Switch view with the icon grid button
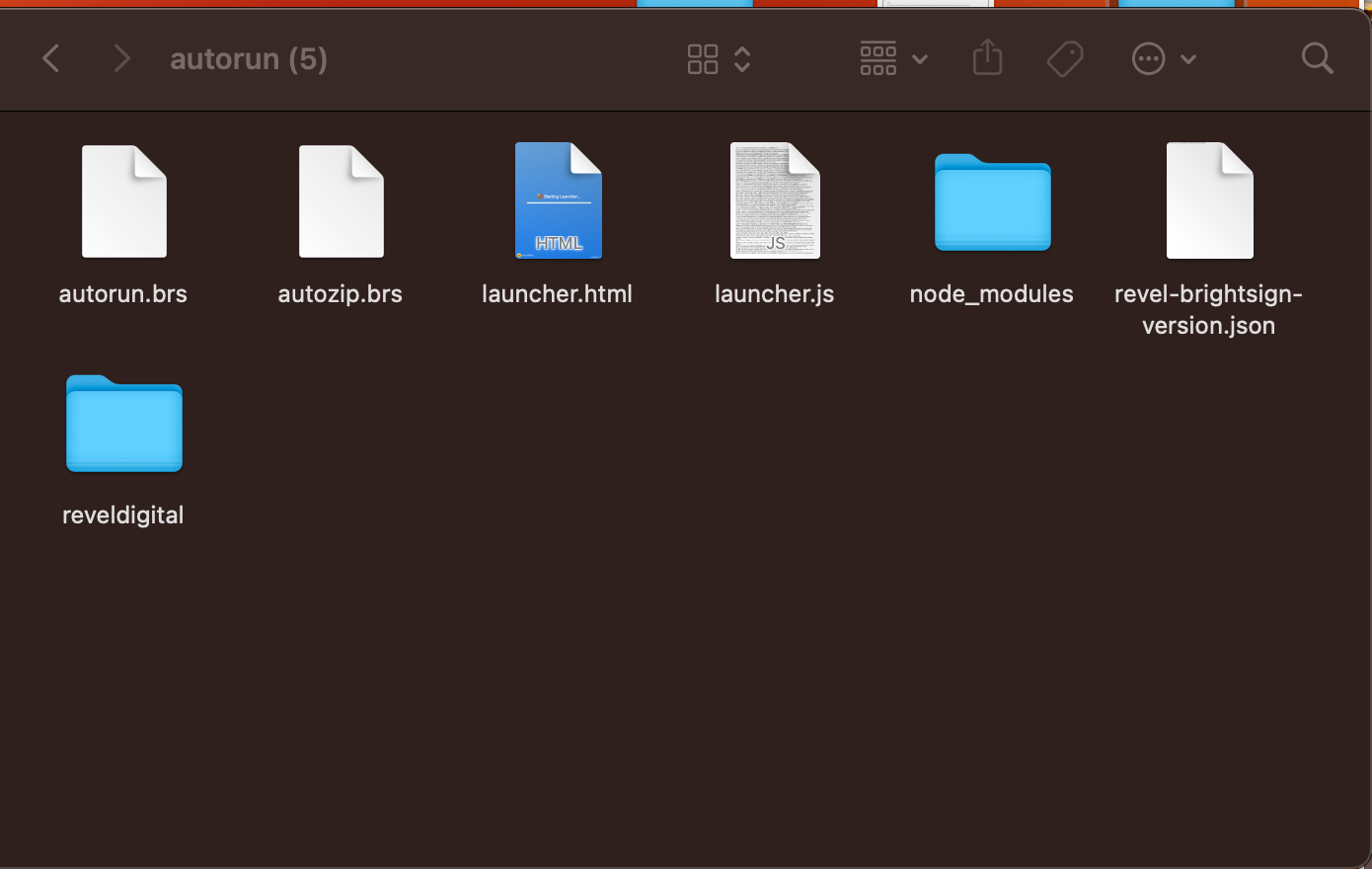The image size is (1372, 869). (x=703, y=59)
